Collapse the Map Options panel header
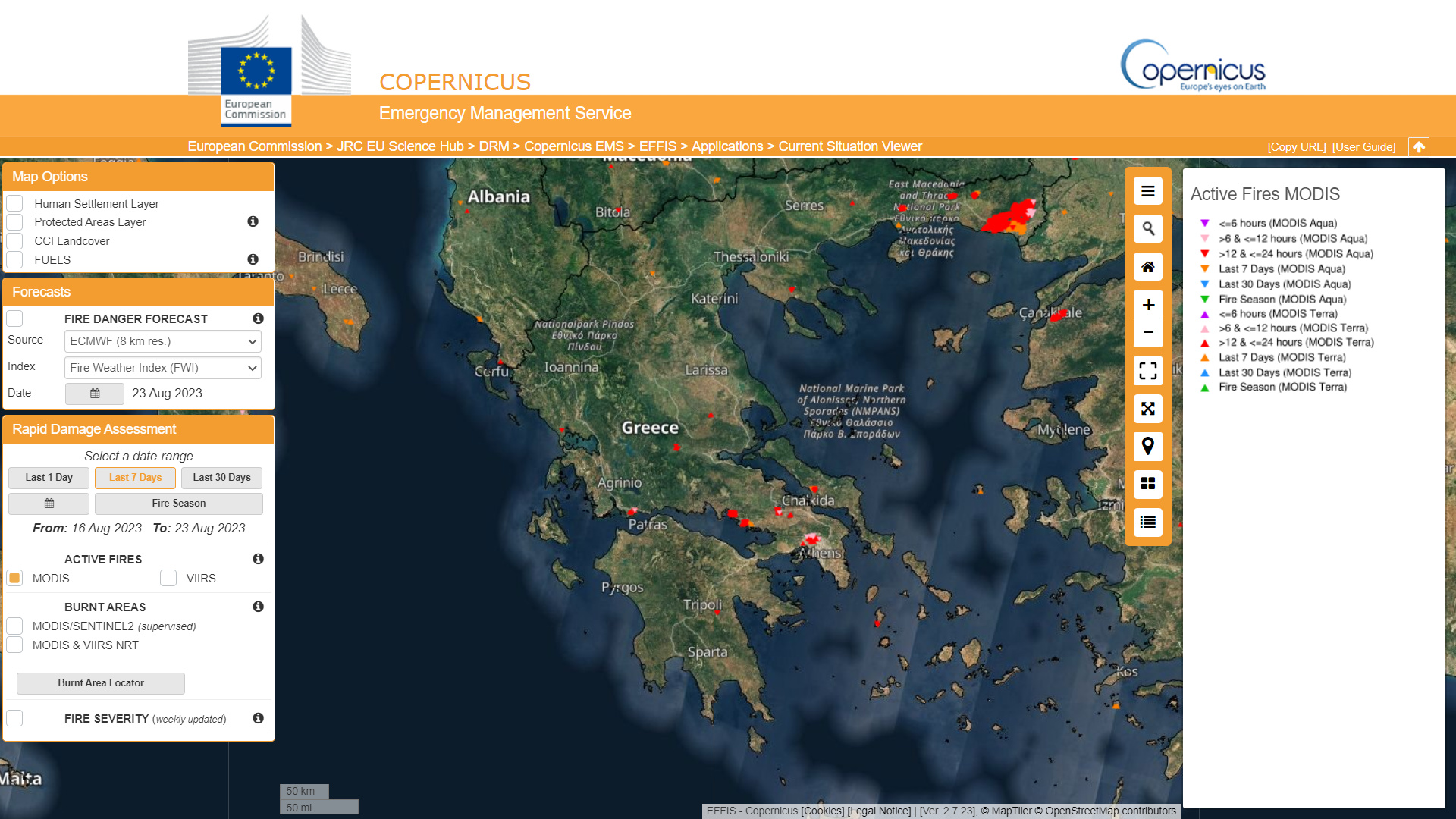Image resolution: width=1456 pixels, height=819 pixels. (x=139, y=177)
